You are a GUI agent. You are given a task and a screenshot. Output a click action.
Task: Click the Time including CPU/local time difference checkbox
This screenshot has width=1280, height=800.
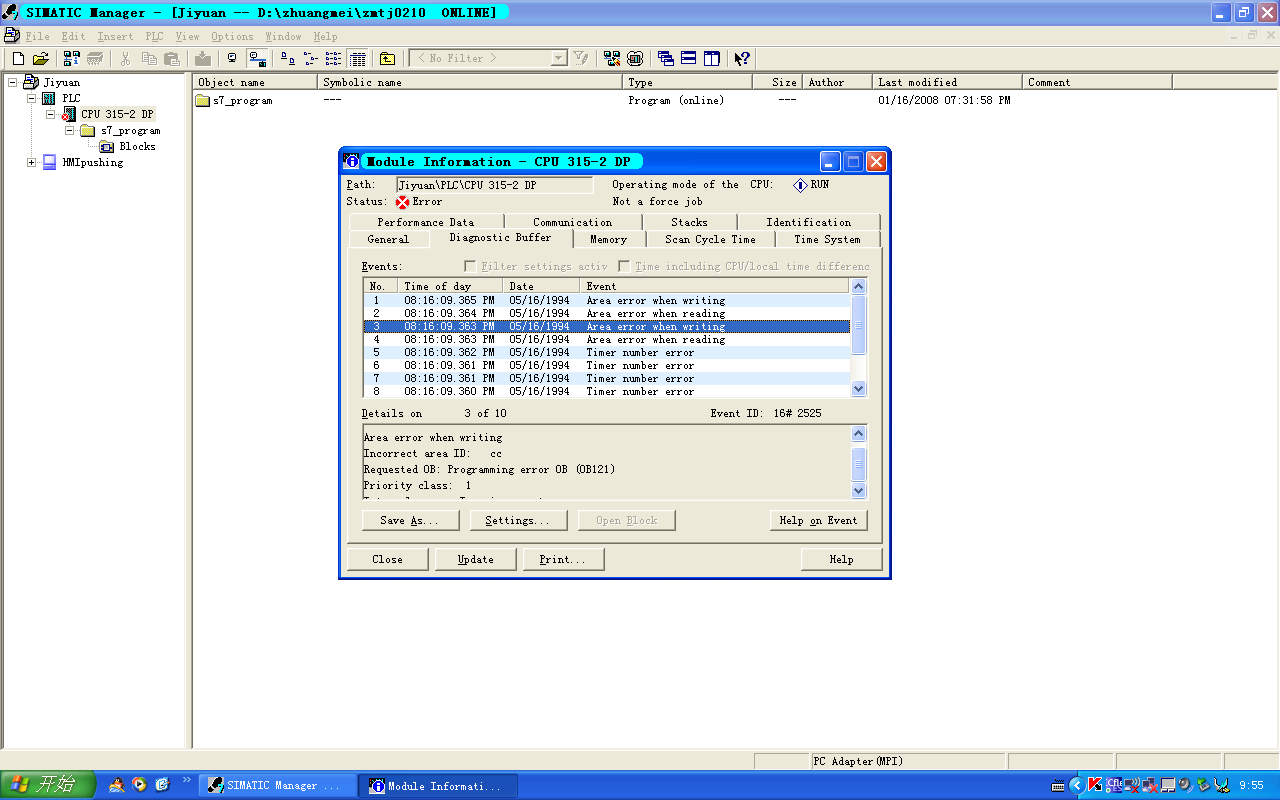[x=624, y=267]
